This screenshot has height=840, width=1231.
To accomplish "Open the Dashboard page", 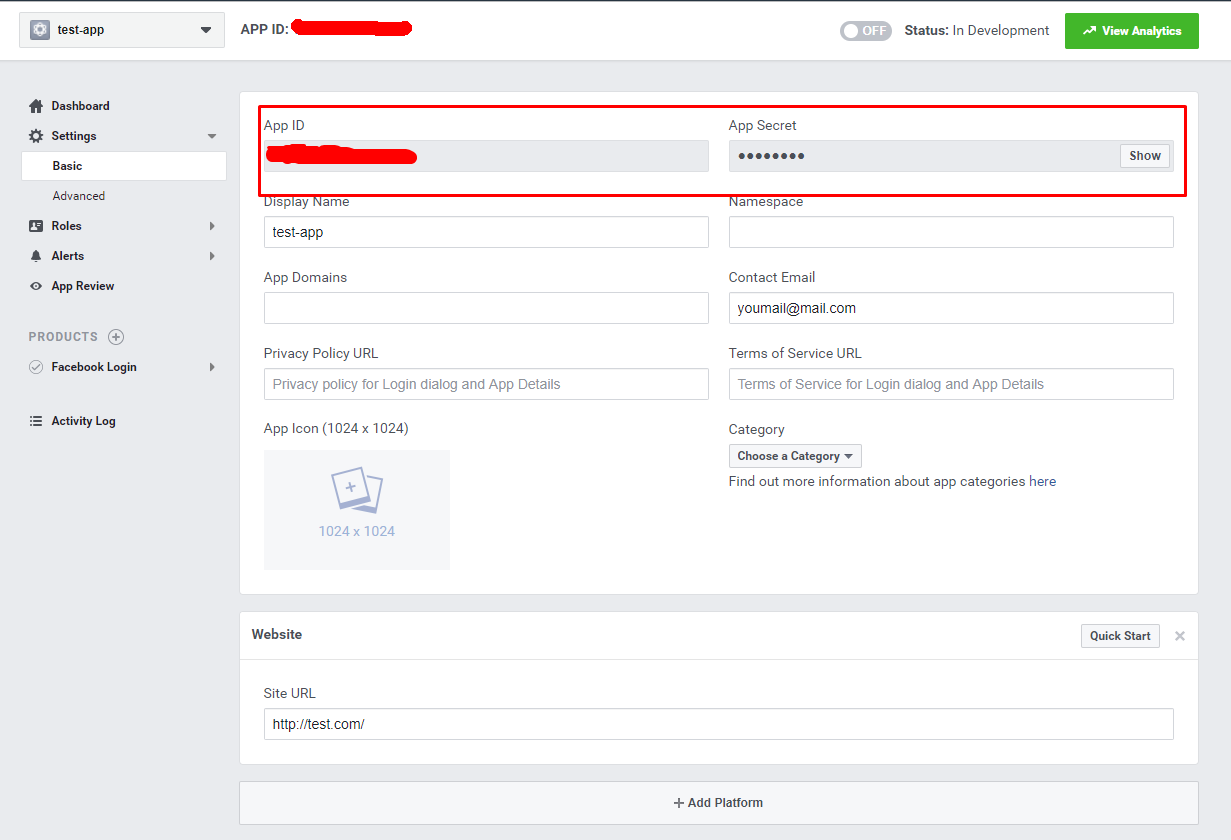I will (x=81, y=106).
